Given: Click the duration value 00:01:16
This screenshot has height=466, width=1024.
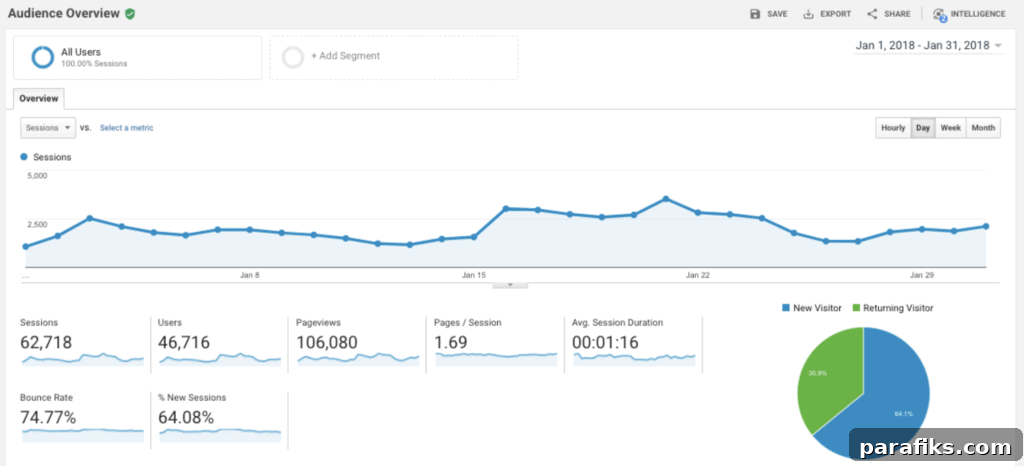Looking at the screenshot, I should [x=605, y=342].
